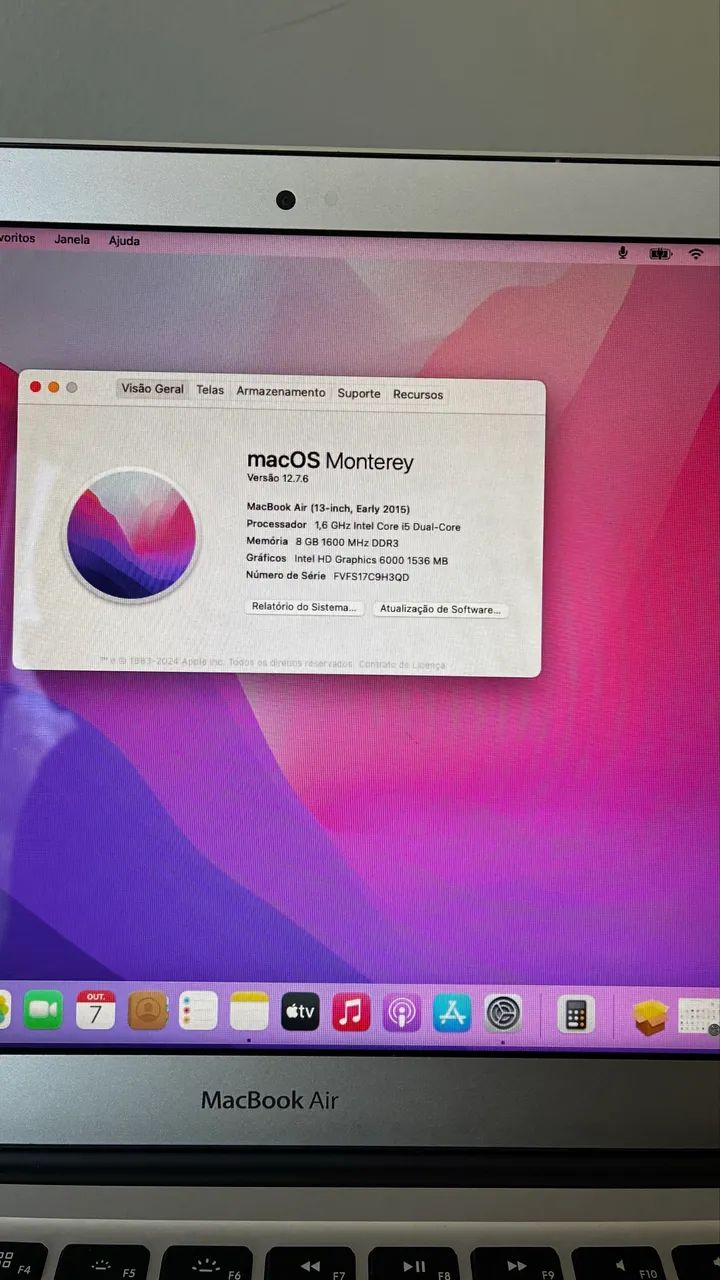Click MacBook Air (13-inch, Early 2015) text

point(328,508)
